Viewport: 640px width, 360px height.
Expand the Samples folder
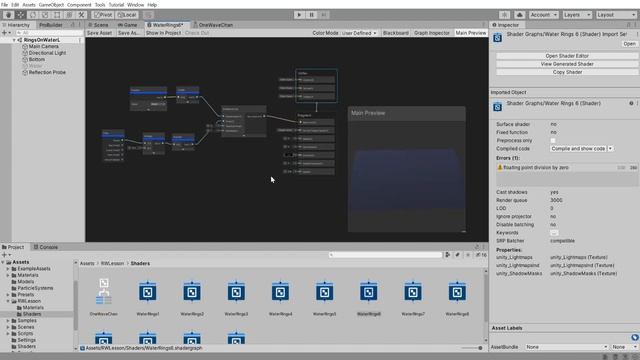(x=8, y=320)
